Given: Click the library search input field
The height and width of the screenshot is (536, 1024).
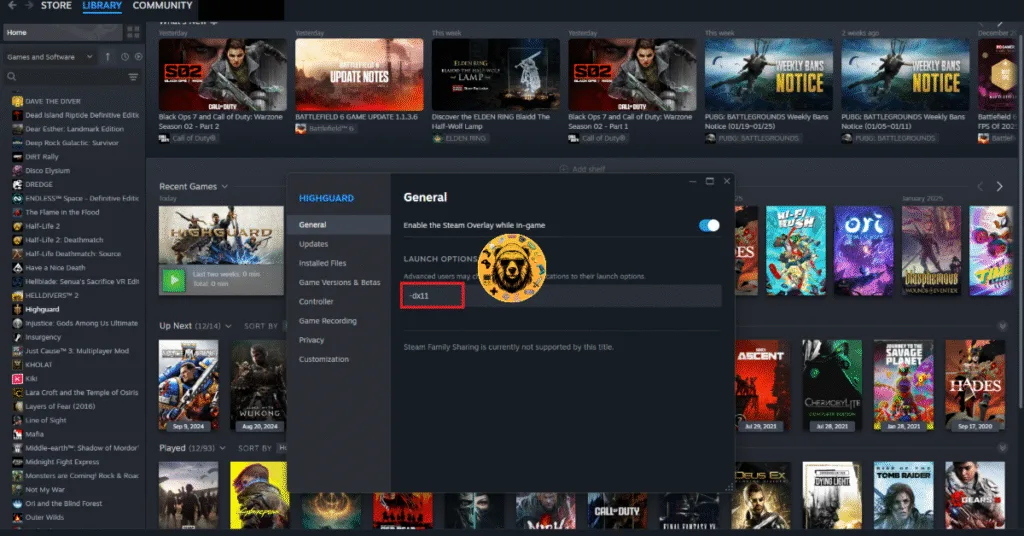Looking at the screenshot, I should click(x=71, y=77).
